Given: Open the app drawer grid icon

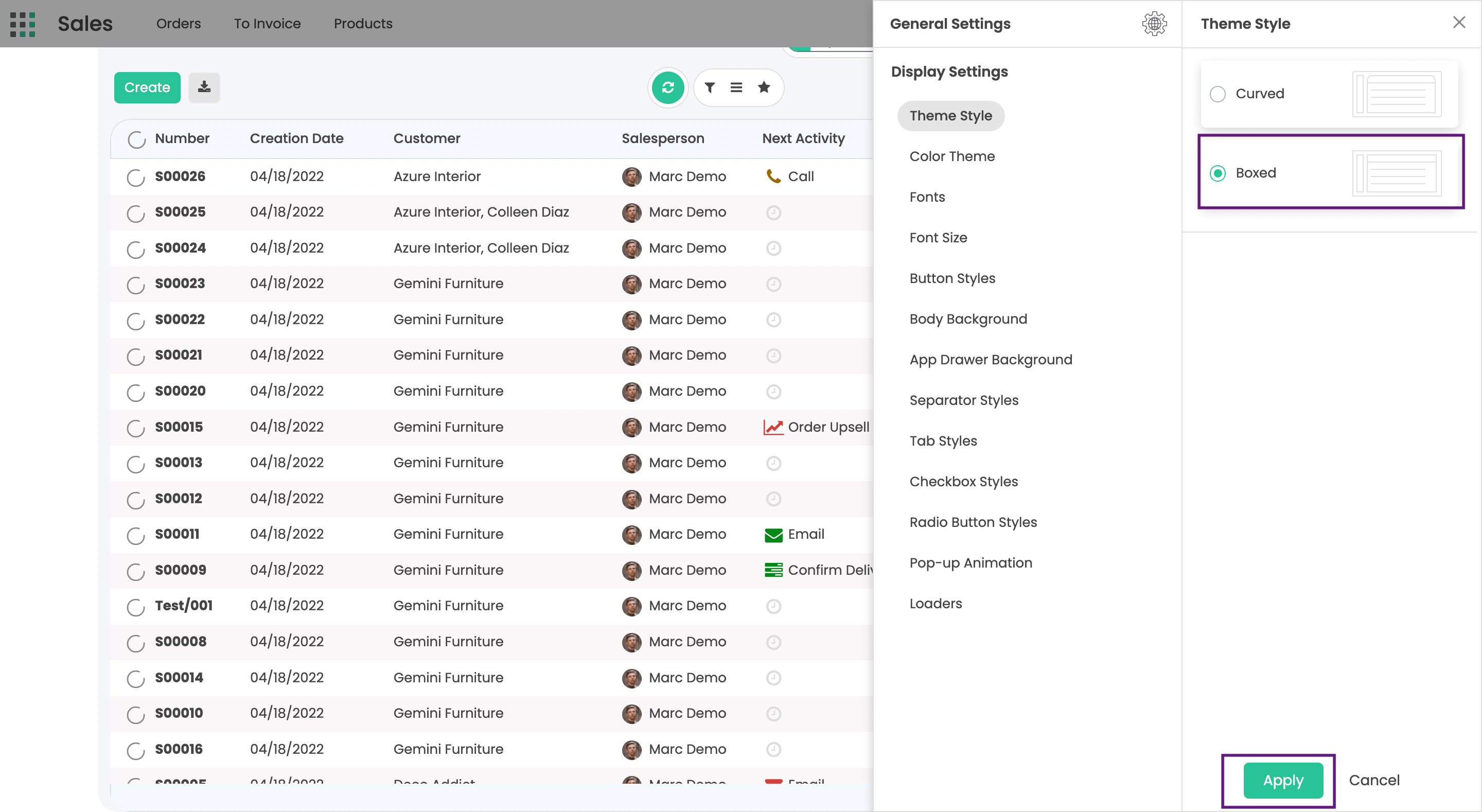Looking at the screenshot, I should (23, 24).
